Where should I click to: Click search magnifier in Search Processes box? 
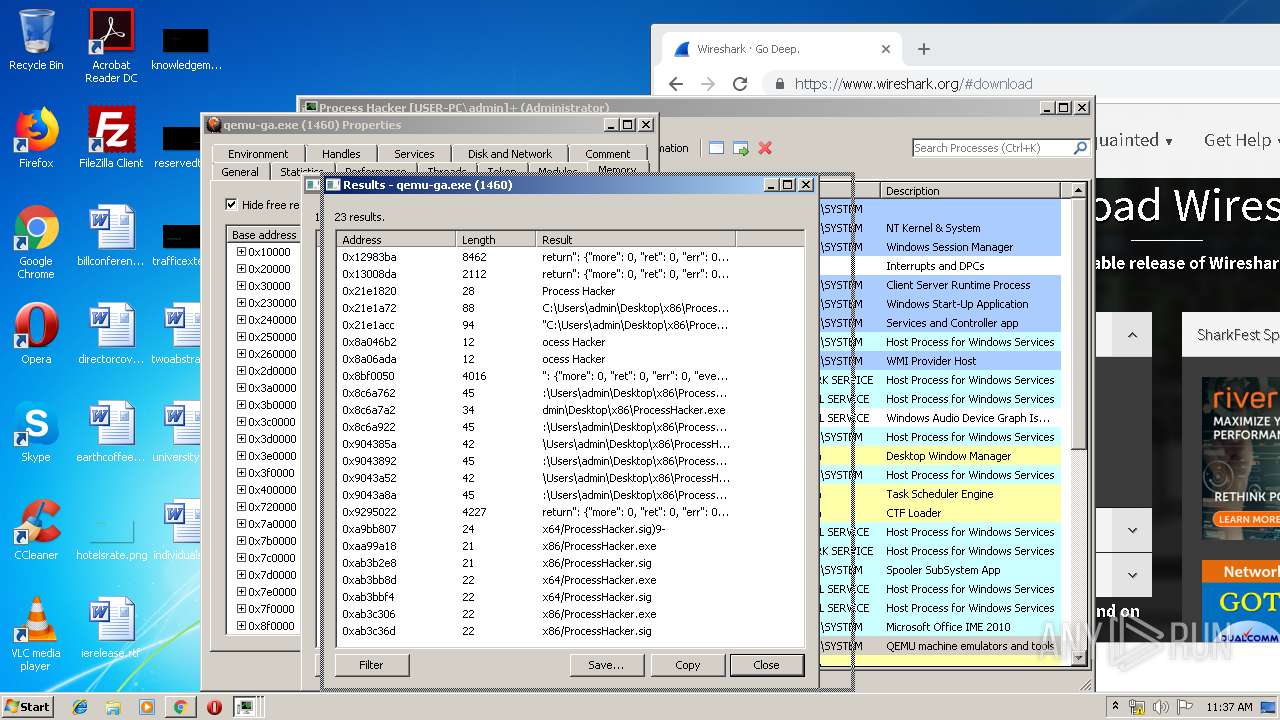(1080, 148)
